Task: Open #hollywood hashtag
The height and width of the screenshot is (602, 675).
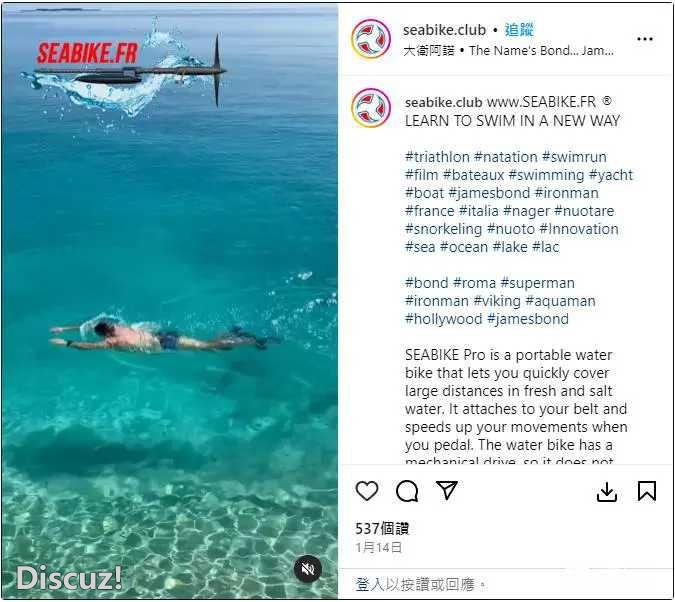Action: (443, 319)
